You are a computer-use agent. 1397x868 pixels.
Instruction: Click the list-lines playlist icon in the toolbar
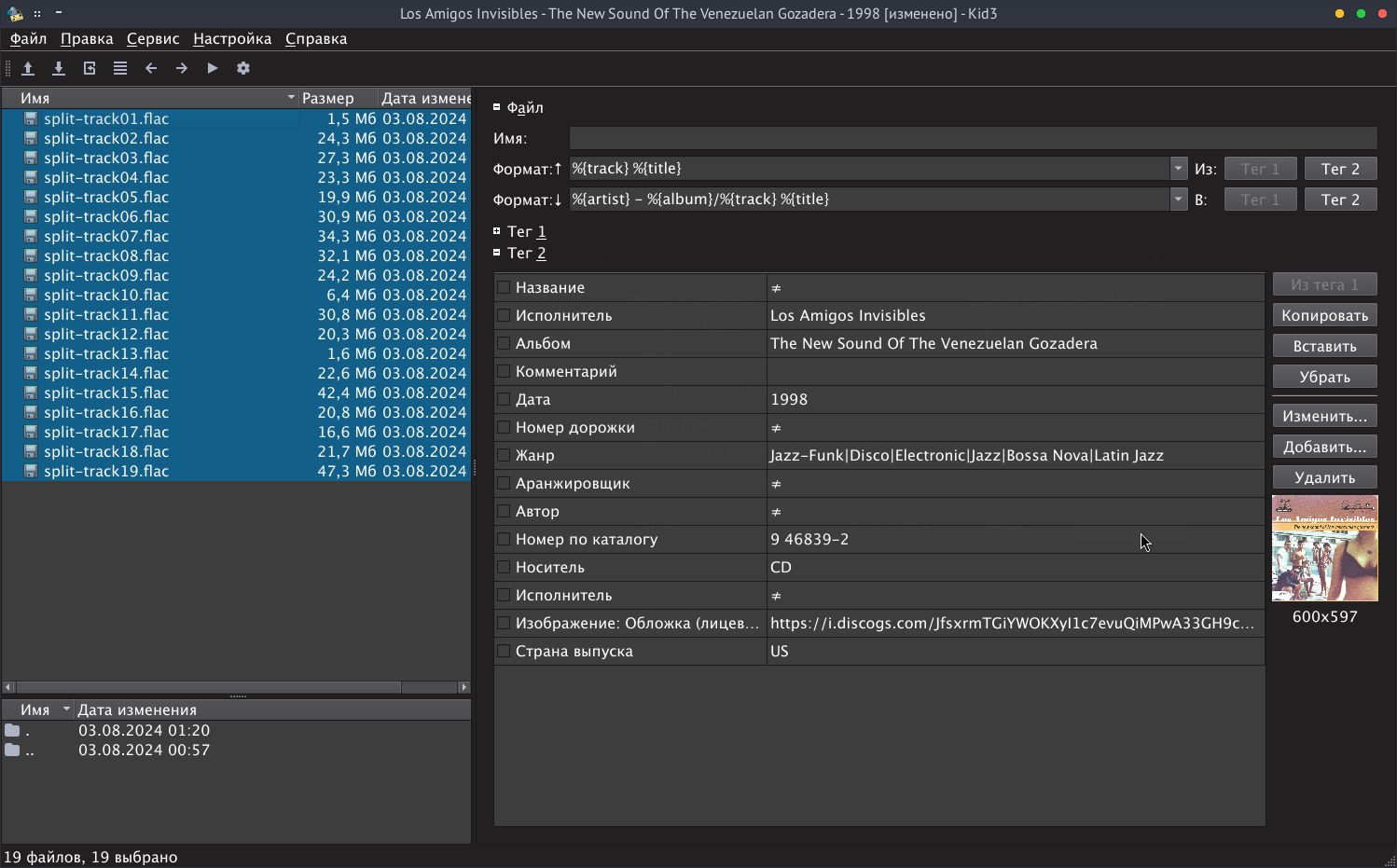pos(120,68)
